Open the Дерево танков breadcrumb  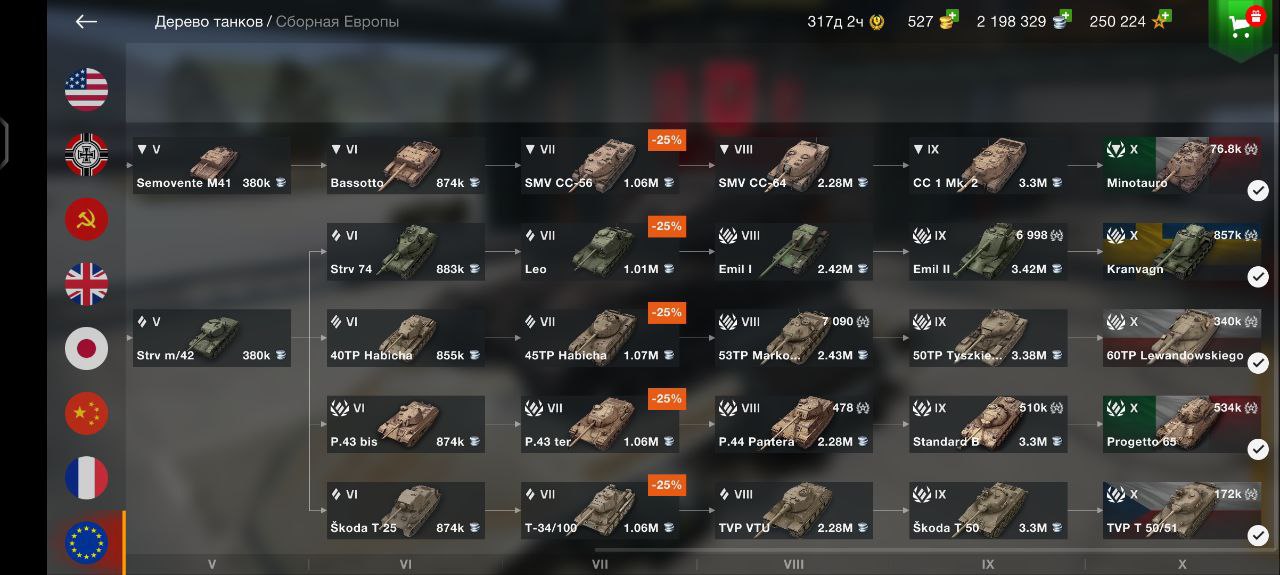(x=209, y=22)
